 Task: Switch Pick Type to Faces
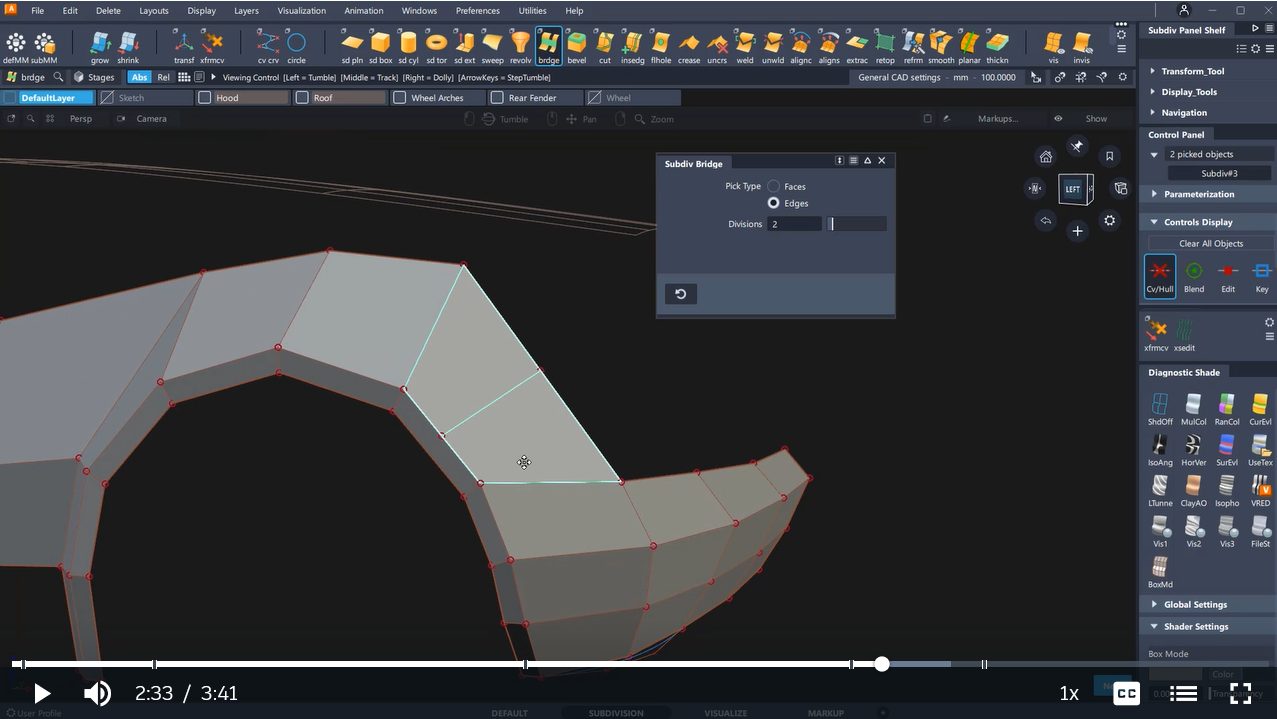click(775, 185)
